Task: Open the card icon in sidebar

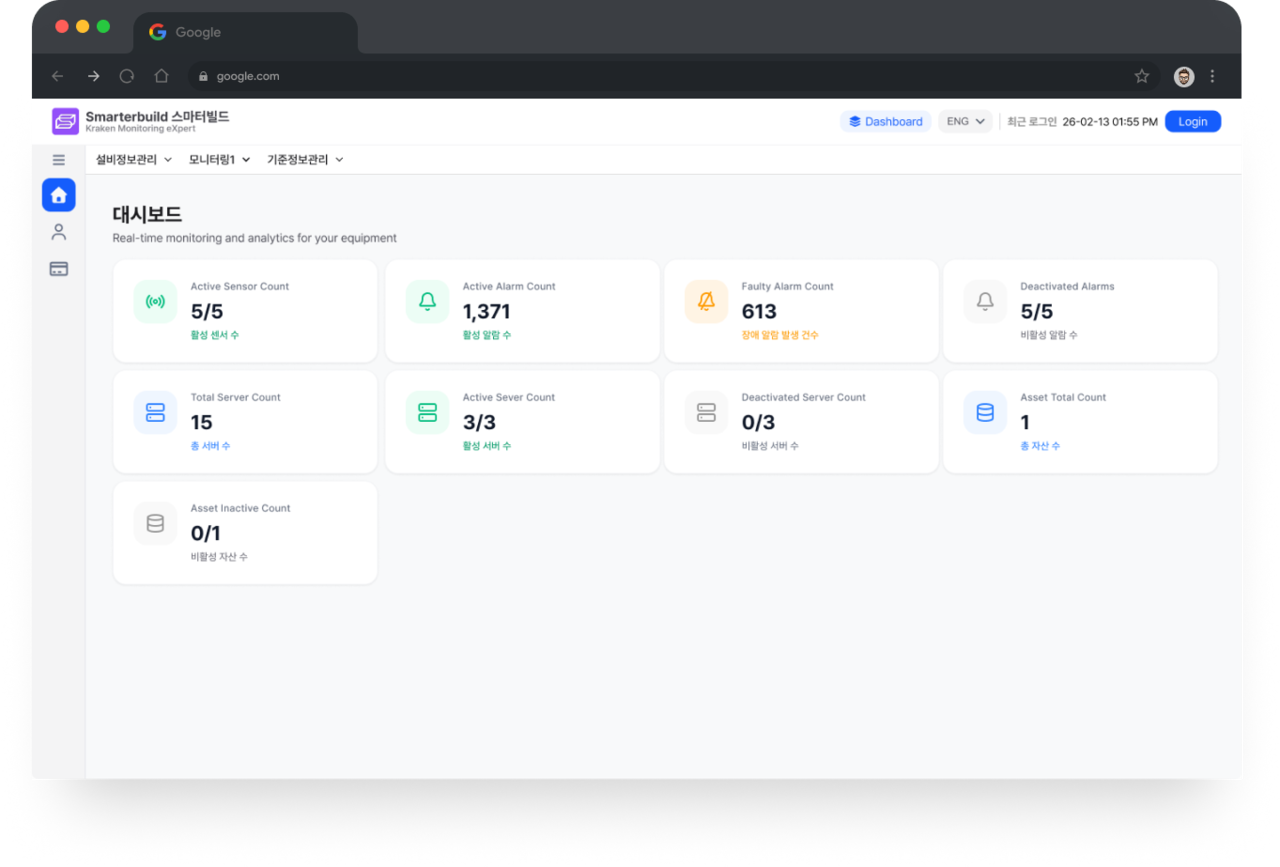Action: (x=59, y=269)
